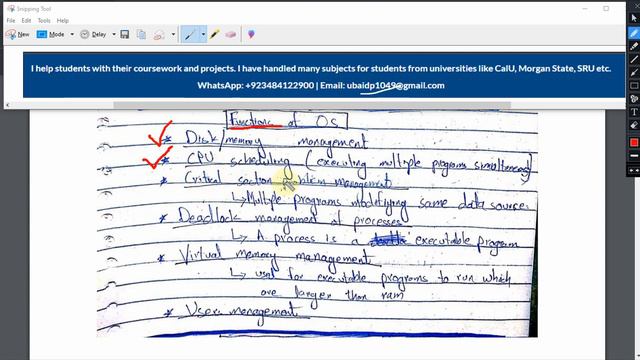
Task: Select the blue pen tool in side annotation bar
Action: click(634, 33)
